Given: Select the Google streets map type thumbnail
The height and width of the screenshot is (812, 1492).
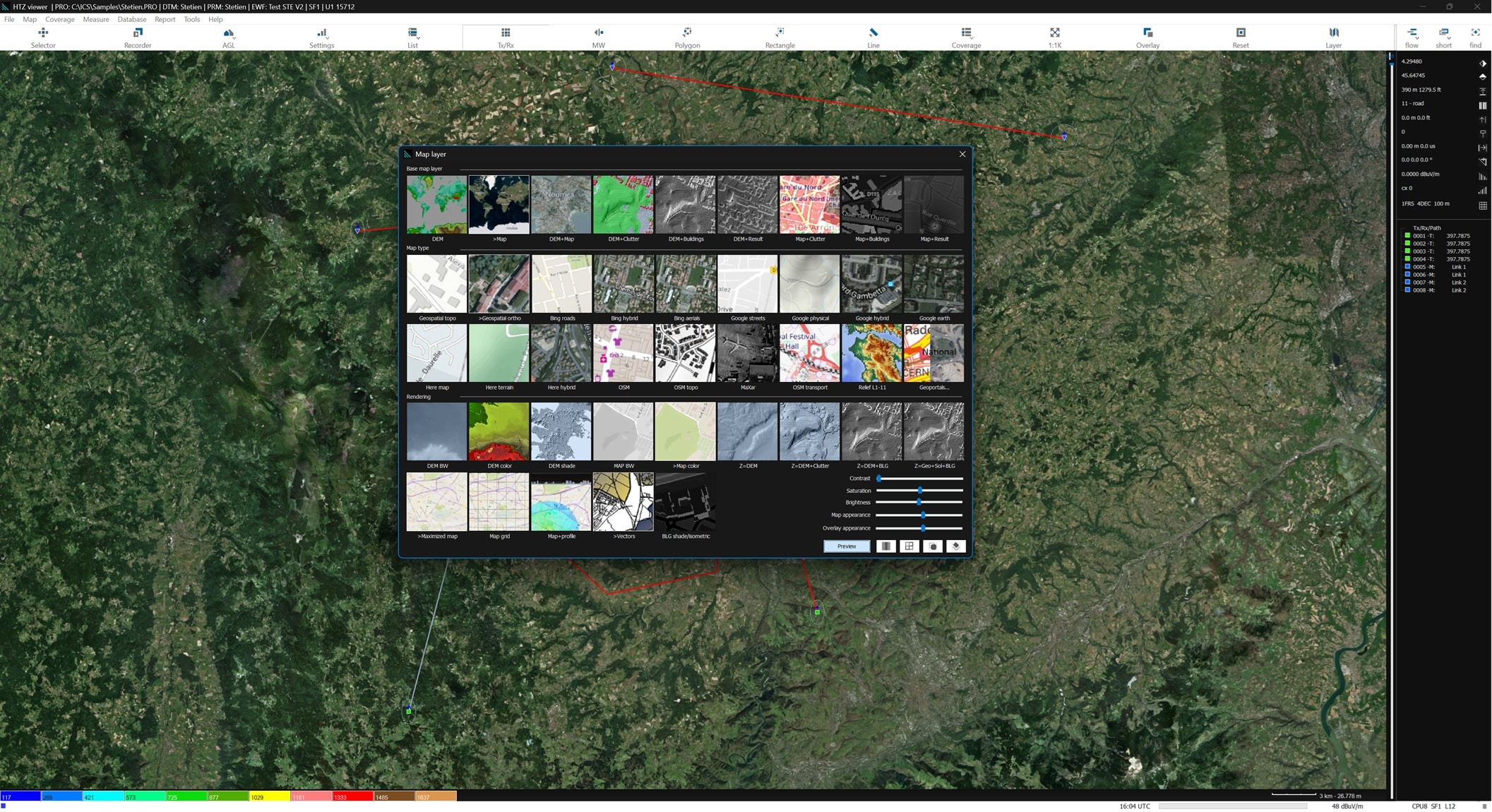Looking at the screenshot, I should coord(747,283).
